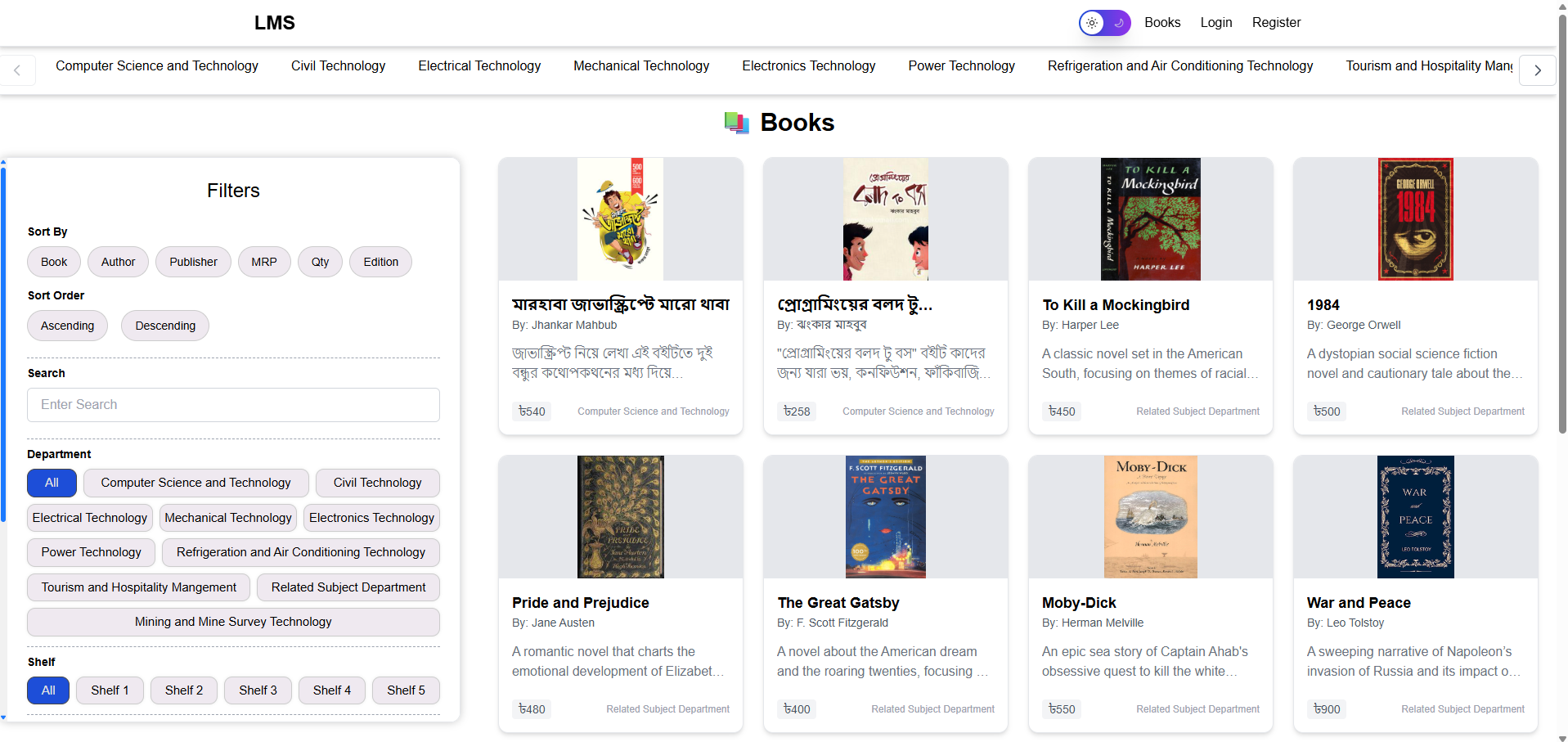Select Mechanical Technology top tab

point(641,65)
